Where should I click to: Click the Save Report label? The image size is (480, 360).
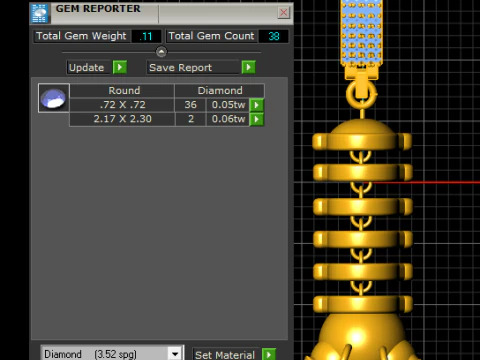pos(193,67)
